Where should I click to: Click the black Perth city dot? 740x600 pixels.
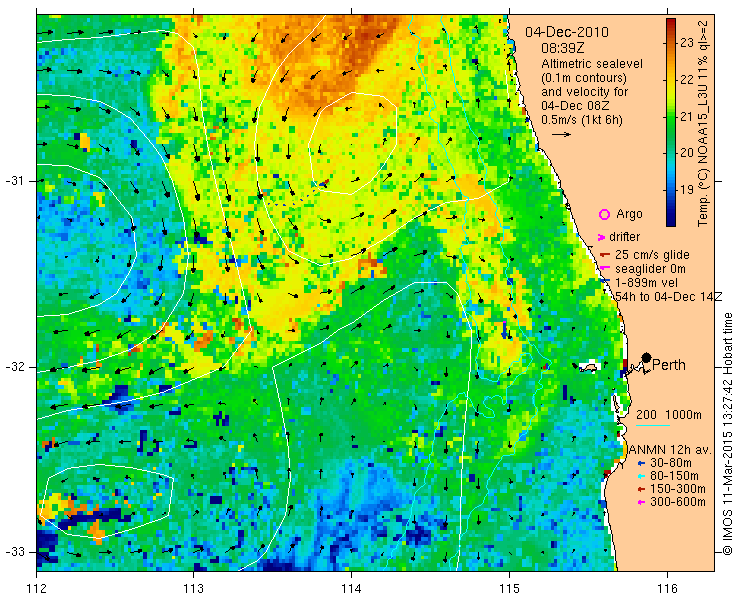tap(647, 357)
